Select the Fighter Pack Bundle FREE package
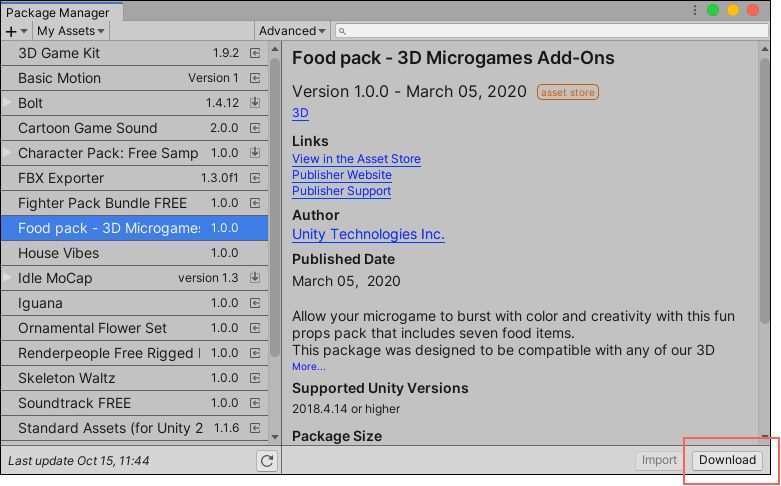Viewport: 781px width, 486px height. coord(134,203)
